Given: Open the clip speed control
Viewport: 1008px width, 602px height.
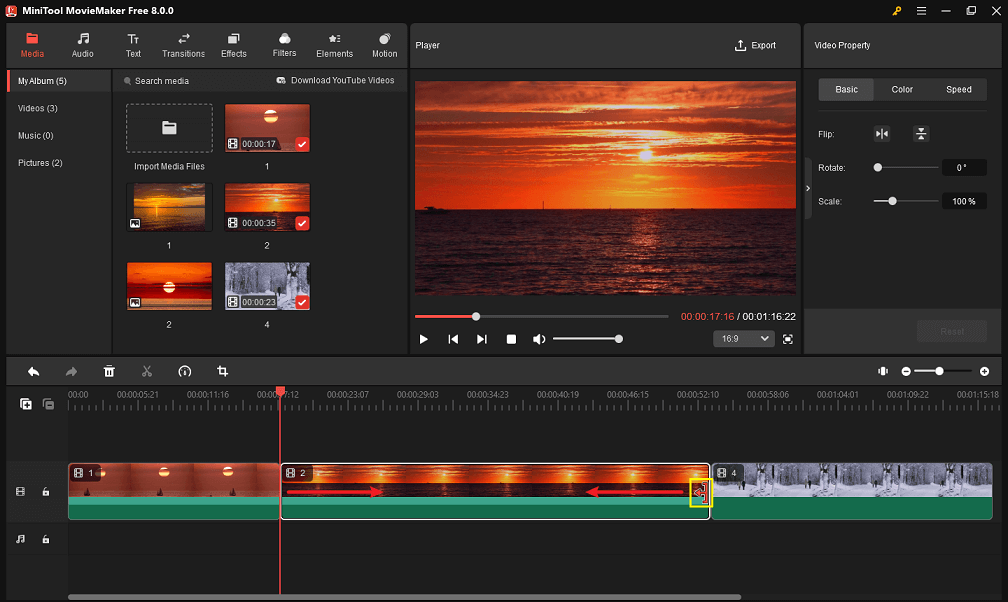Looking at the screenshot, I should click(x=184, y=371).
